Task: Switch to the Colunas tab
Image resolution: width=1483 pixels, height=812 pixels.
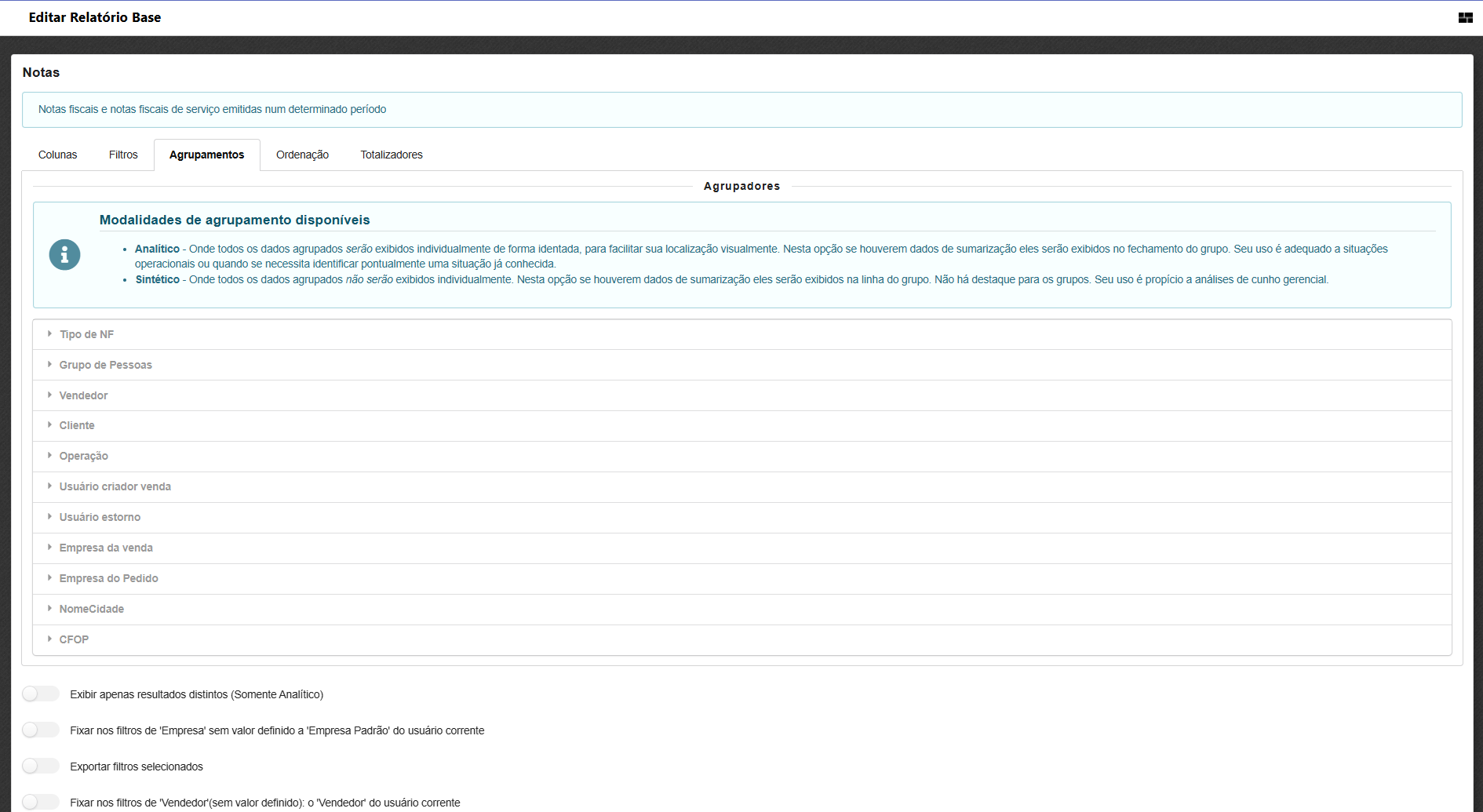Action: point(57,155)
